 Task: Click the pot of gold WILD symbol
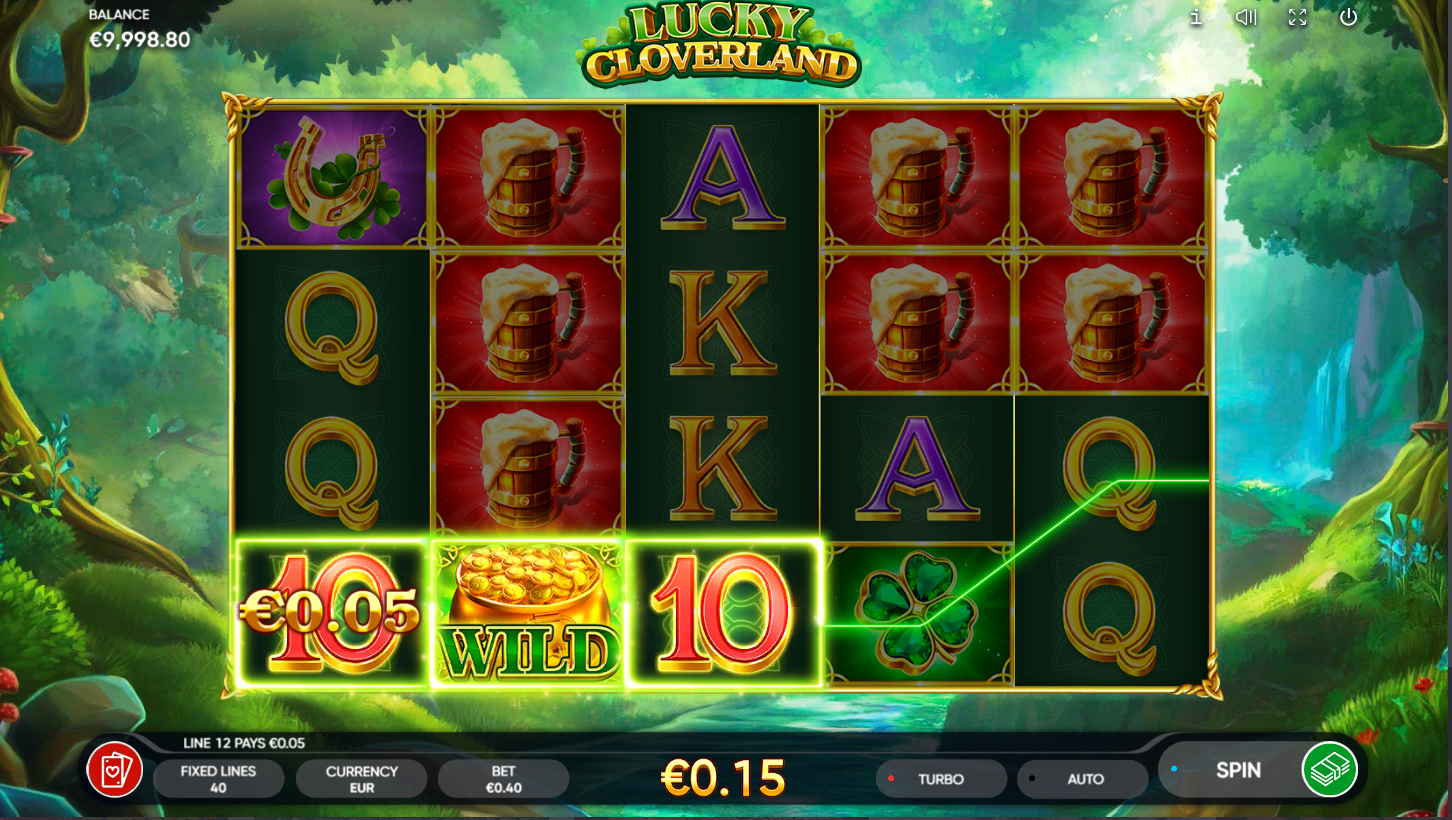tap(527, 614)
